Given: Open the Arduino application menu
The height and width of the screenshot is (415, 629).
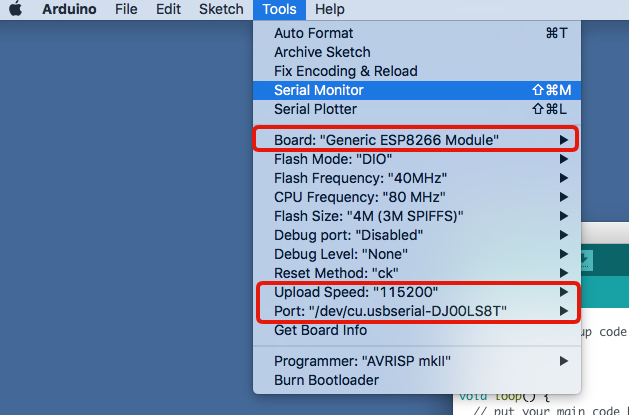Looking at the screenshot, I should [69, 9].
